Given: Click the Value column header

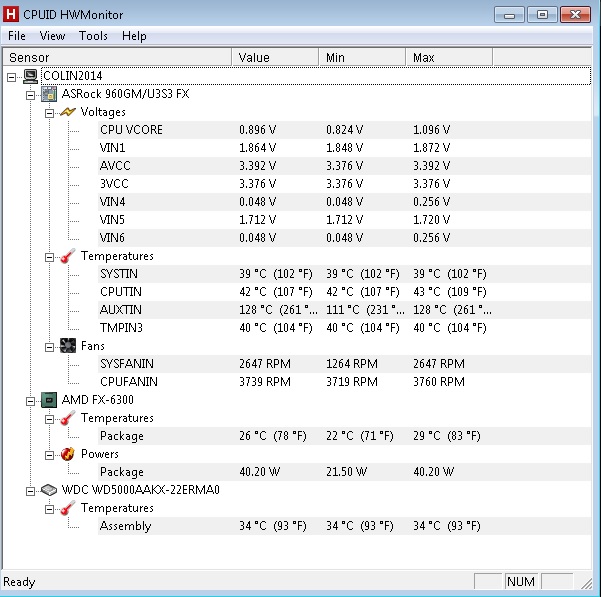Looking at the screenshot, I should (x=275, y=57).
